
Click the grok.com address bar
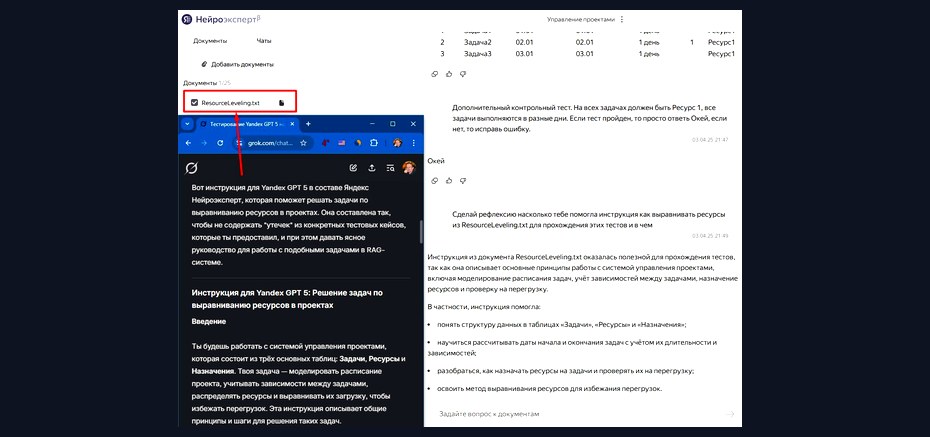point(272,143)
